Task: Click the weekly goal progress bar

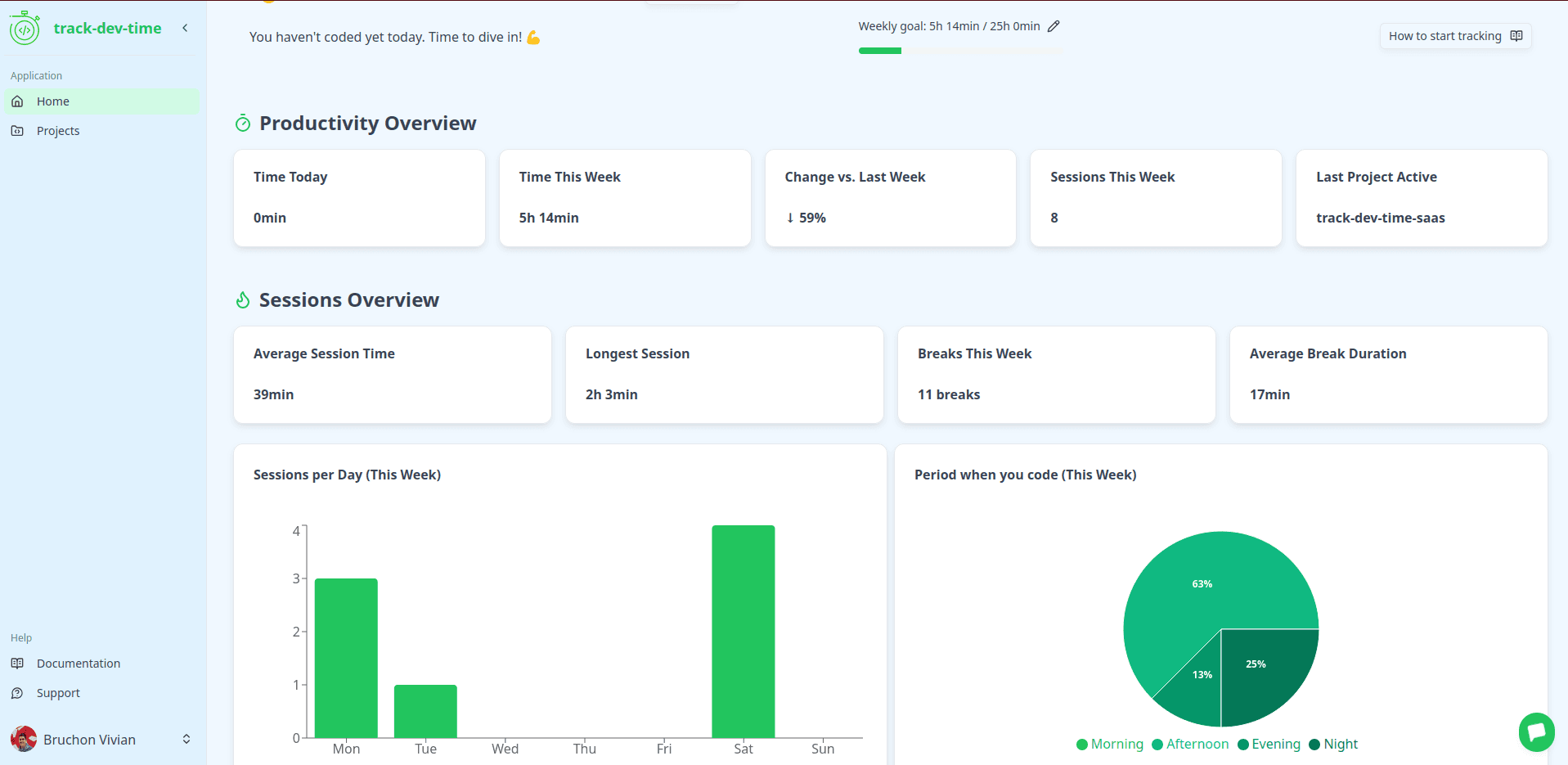Action: [x=959, y=51]
